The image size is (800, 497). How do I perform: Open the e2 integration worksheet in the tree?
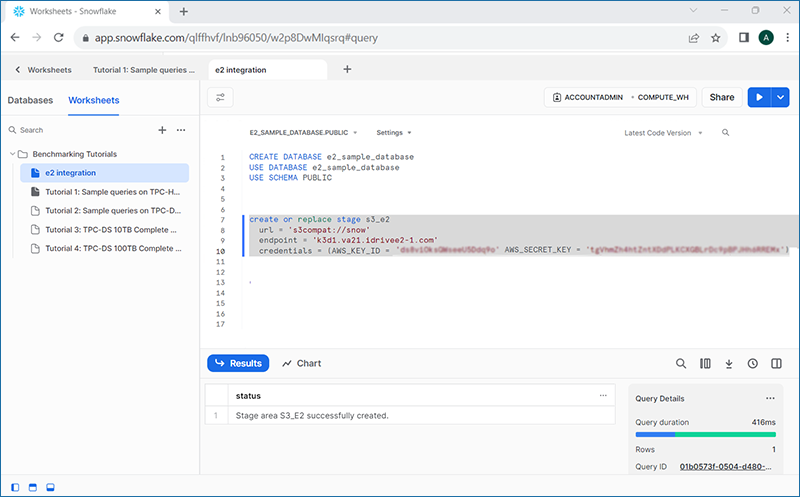coord(105,173)
